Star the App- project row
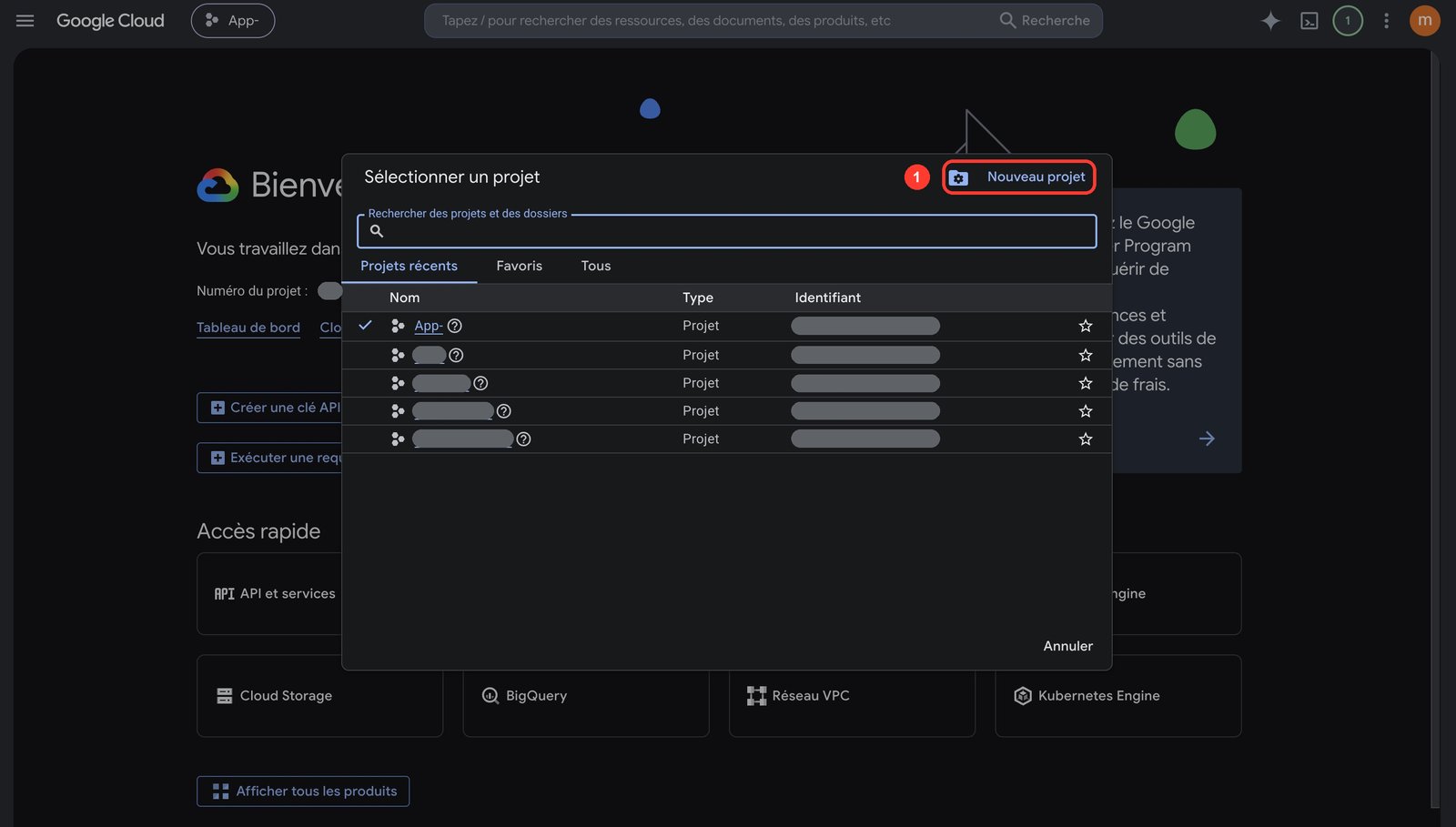 tap(1086, 326)
